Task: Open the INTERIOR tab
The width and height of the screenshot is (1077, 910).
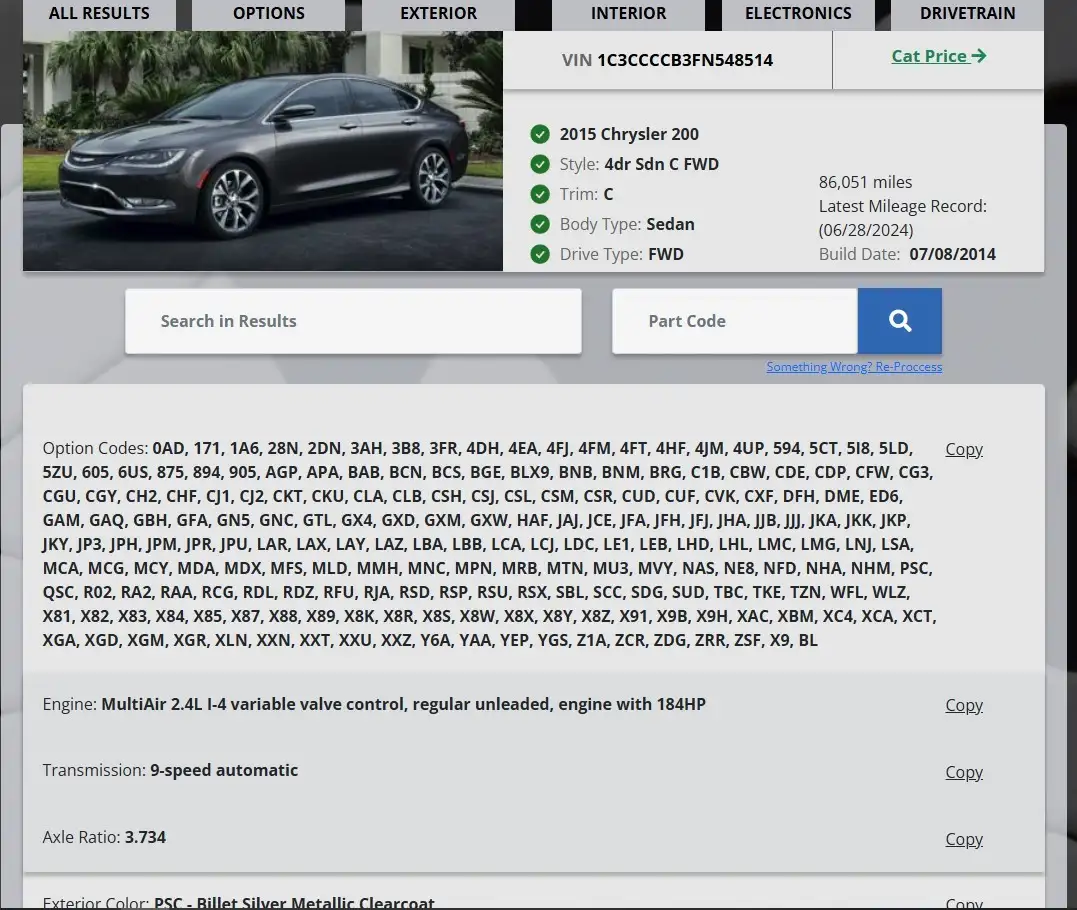Action: pos(628,14)
